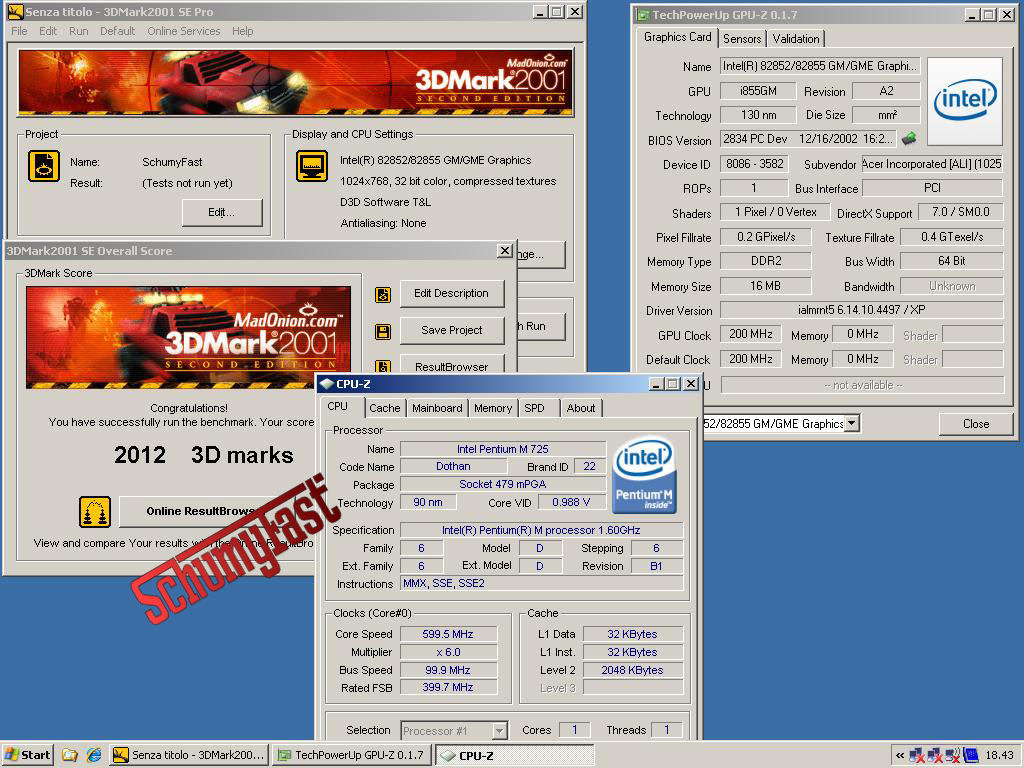
Task: Click the floppy disk icon beside Save Project
Action: pos(383,332)
